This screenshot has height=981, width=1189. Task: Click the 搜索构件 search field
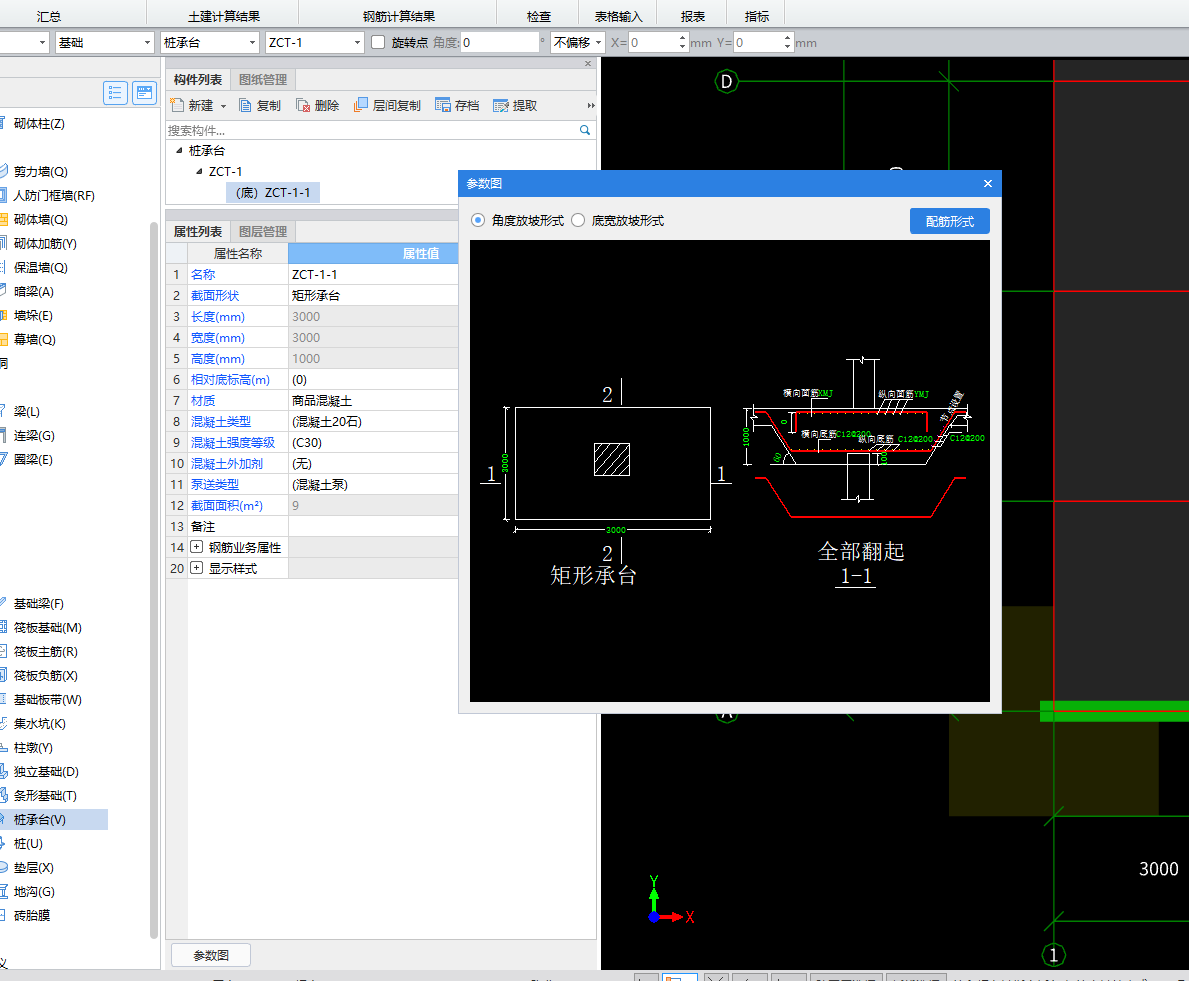(x=372, y=130)
